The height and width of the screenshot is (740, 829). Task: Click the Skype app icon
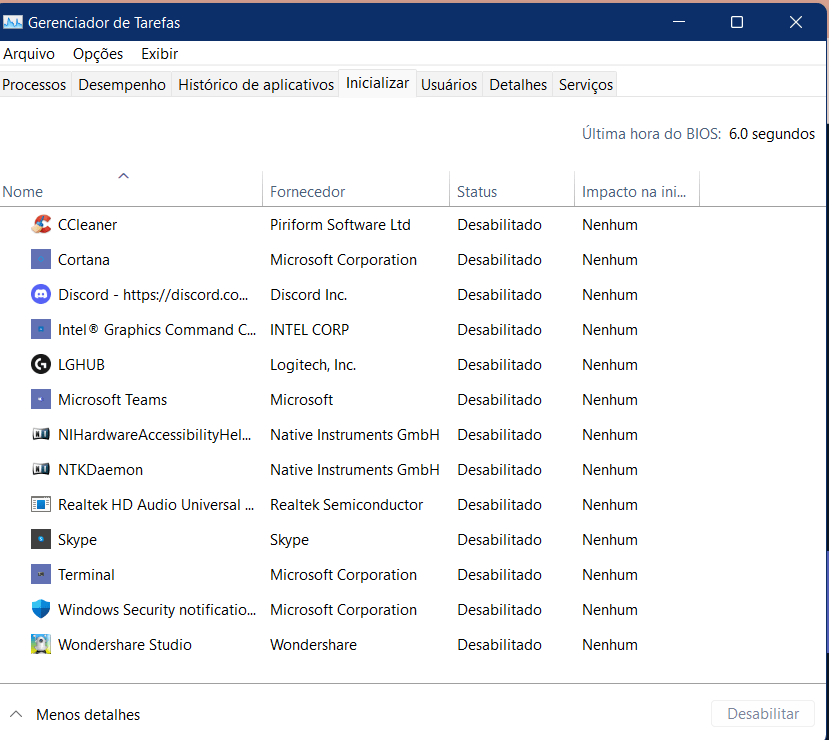tap(41, 539)
